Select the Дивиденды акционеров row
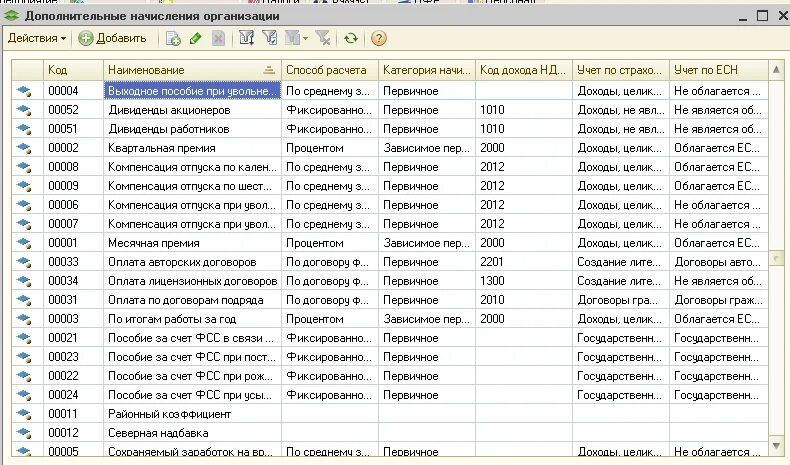This screenshot has width=790, height=465. [x=390, y=110]
